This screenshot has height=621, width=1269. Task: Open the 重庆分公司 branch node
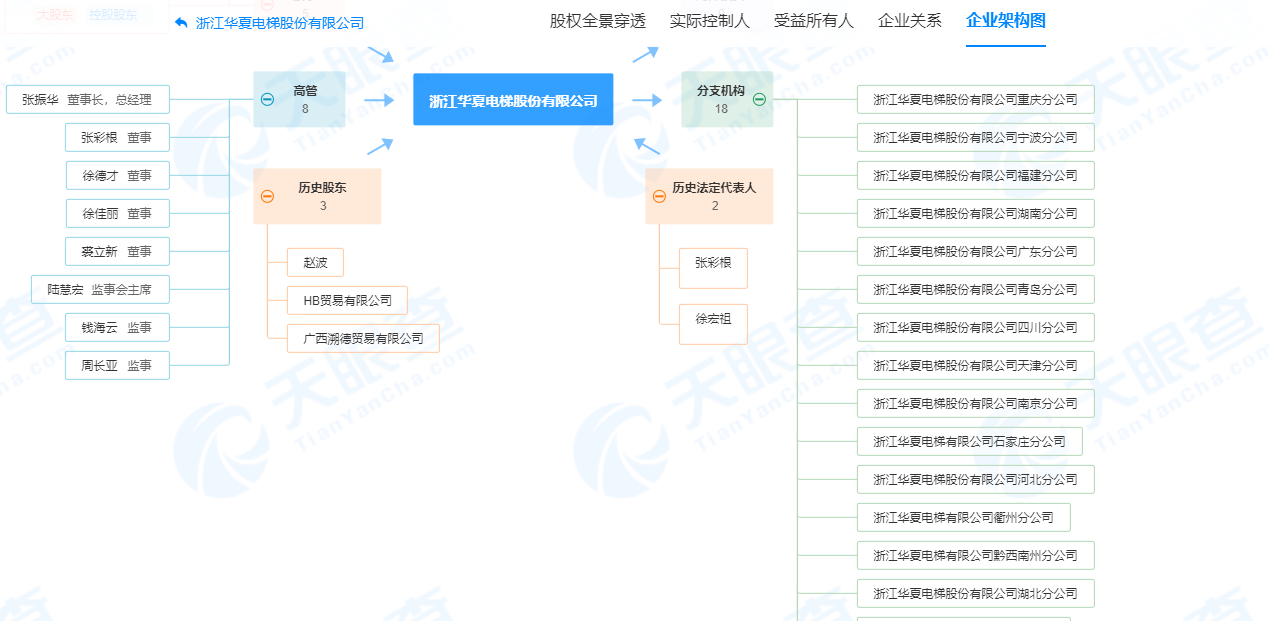click(x=976, y=100)
